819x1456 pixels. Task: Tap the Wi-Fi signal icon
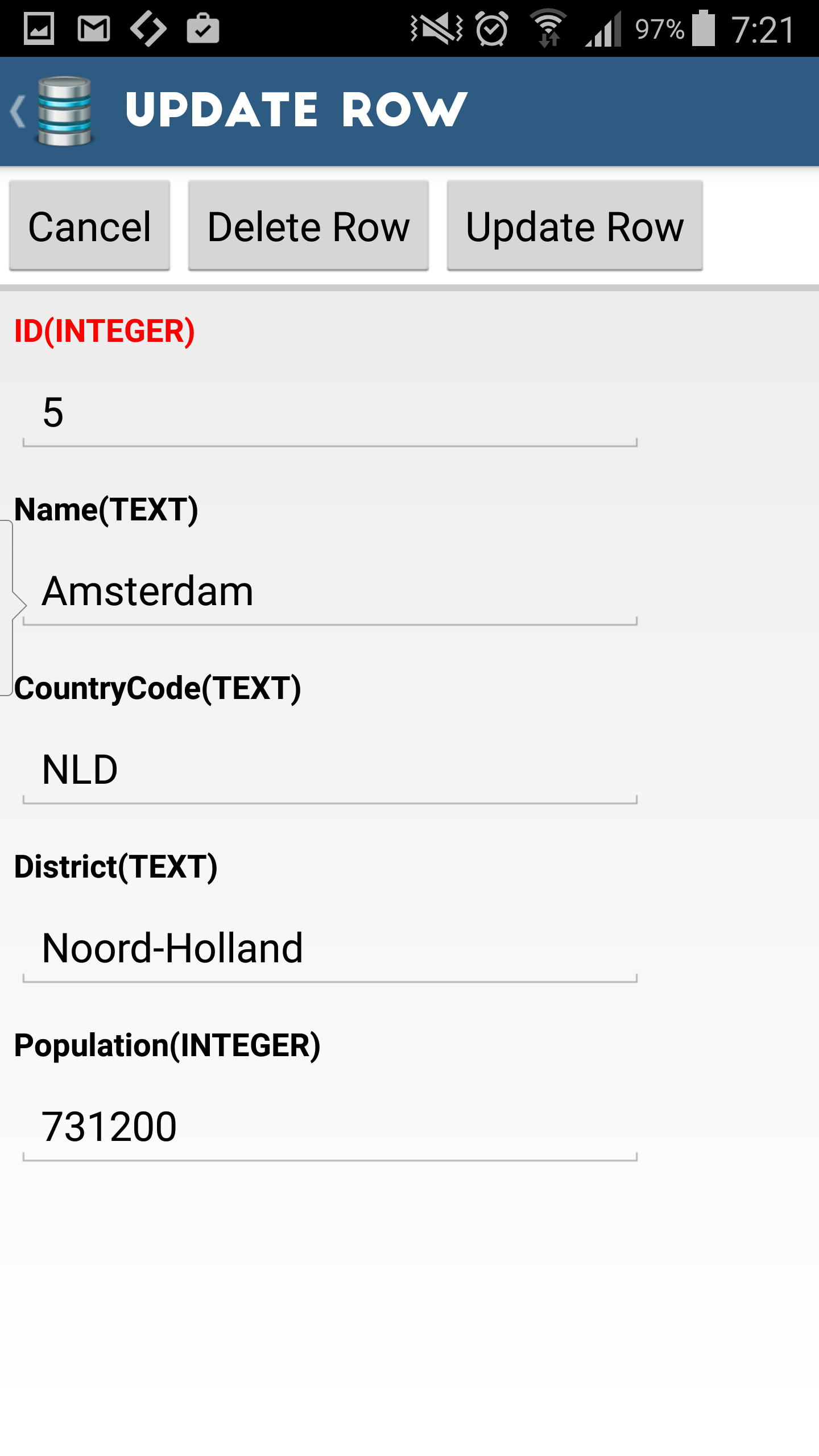548,28
